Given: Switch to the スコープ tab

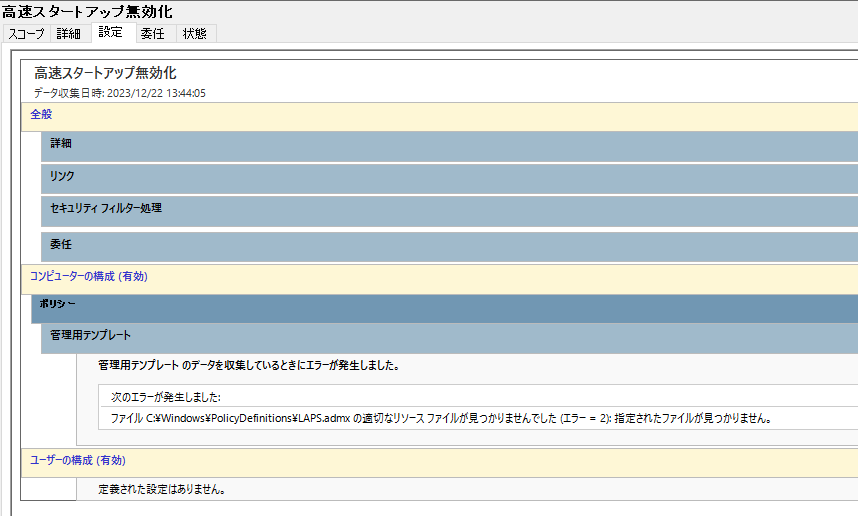Looking at the screenshot, I should [x=26, y=33].
